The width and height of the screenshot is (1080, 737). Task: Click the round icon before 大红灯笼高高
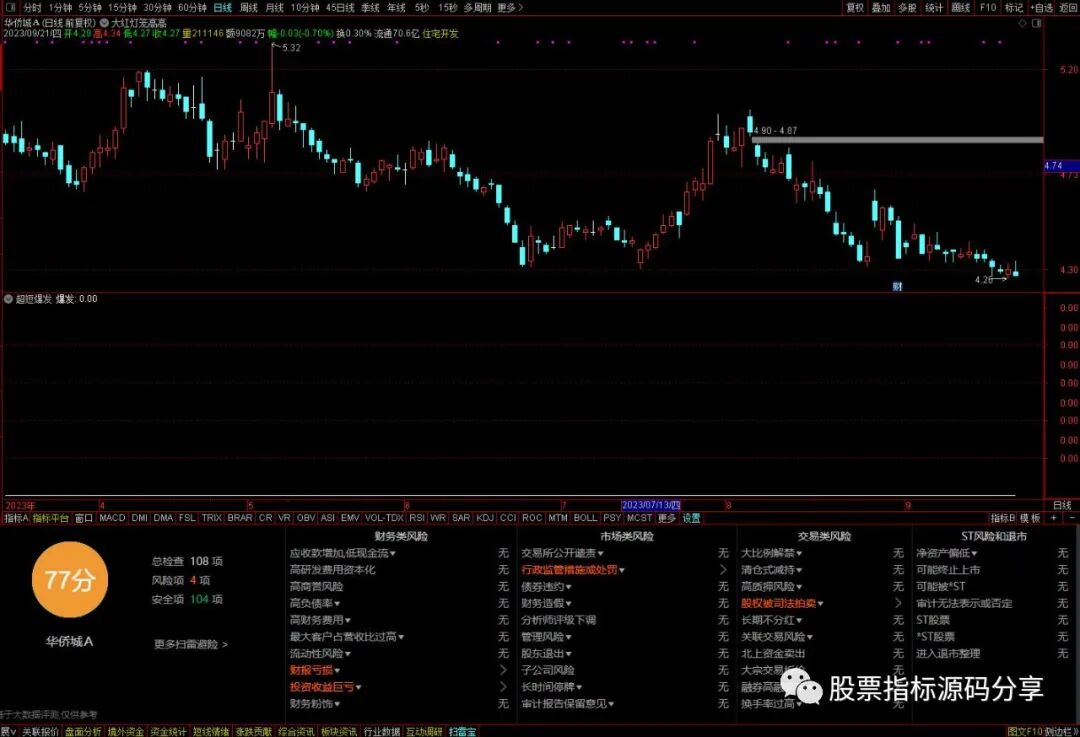click(x=104, y=23)
